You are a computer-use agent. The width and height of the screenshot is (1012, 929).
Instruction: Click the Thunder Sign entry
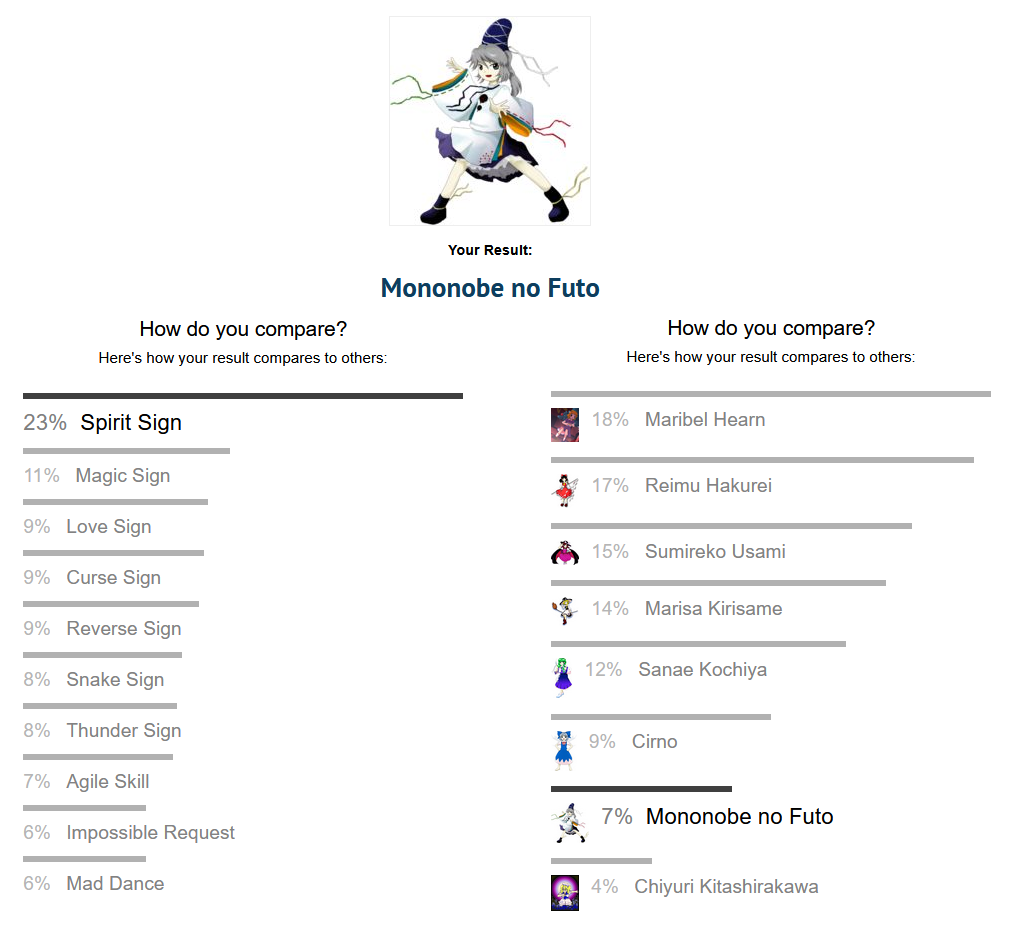pyautogui.click(x=123, y=731)
